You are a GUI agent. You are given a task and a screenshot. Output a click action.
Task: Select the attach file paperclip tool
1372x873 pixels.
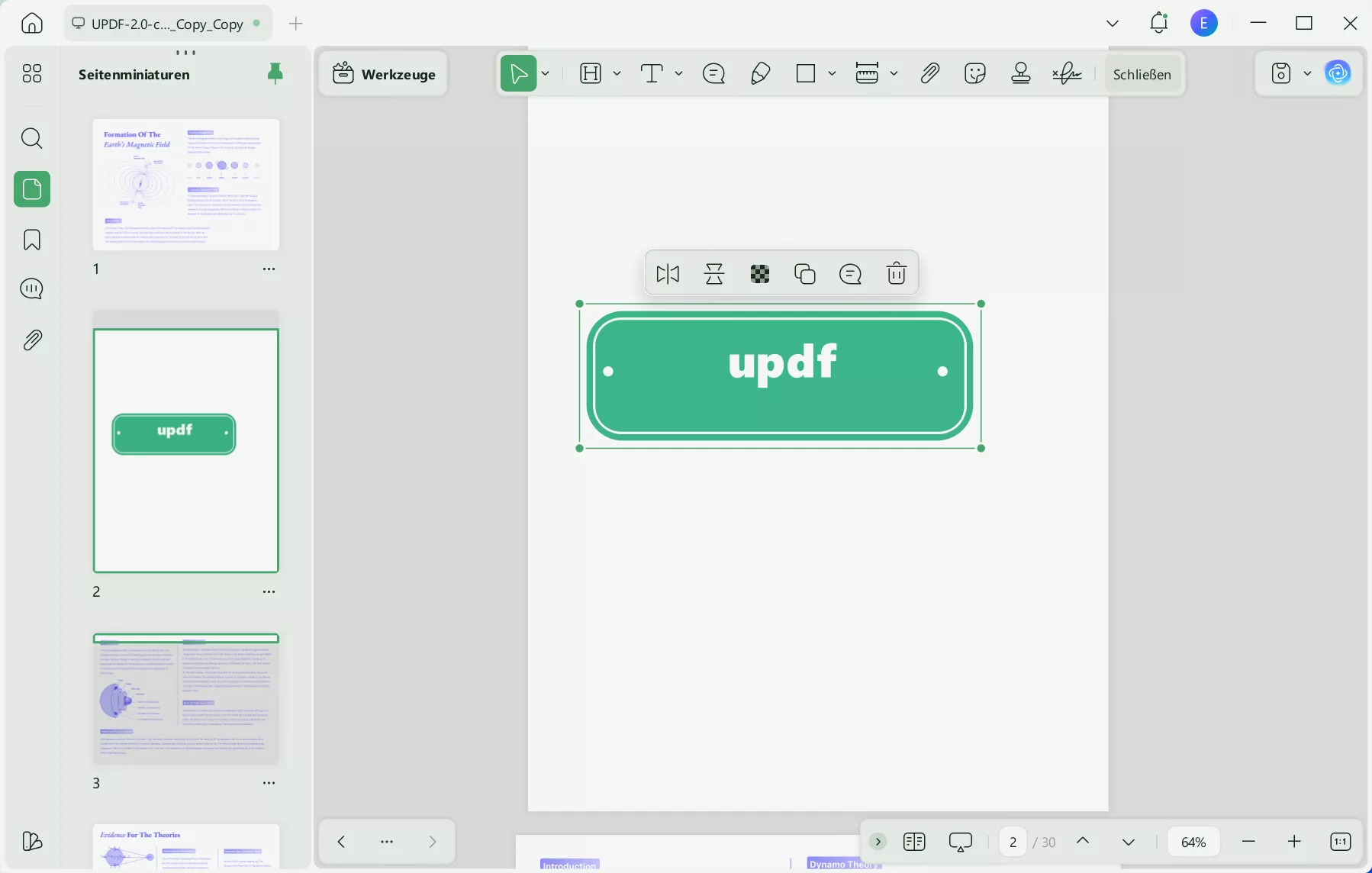(x=929, y=73)
